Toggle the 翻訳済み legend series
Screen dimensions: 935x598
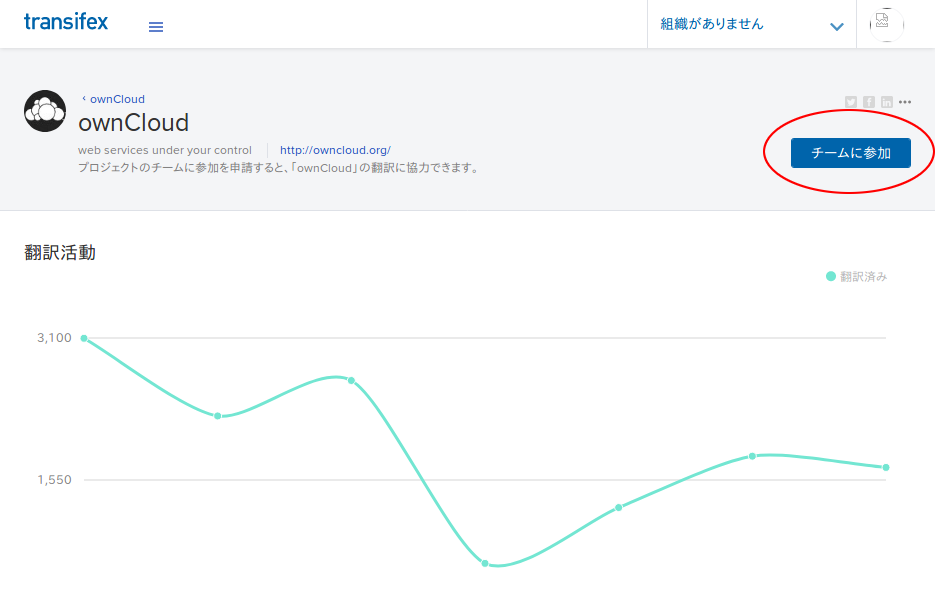click(x=857, y=277)
